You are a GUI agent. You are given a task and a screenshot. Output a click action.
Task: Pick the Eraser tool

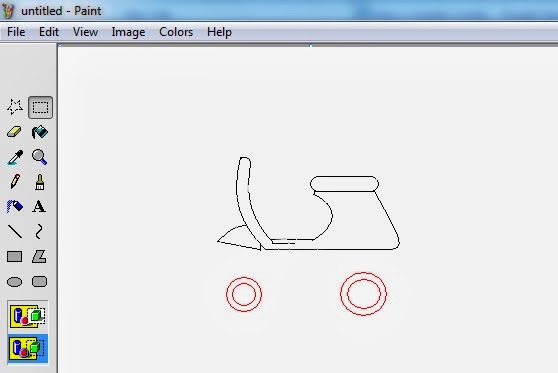click(x=15, y=132)
